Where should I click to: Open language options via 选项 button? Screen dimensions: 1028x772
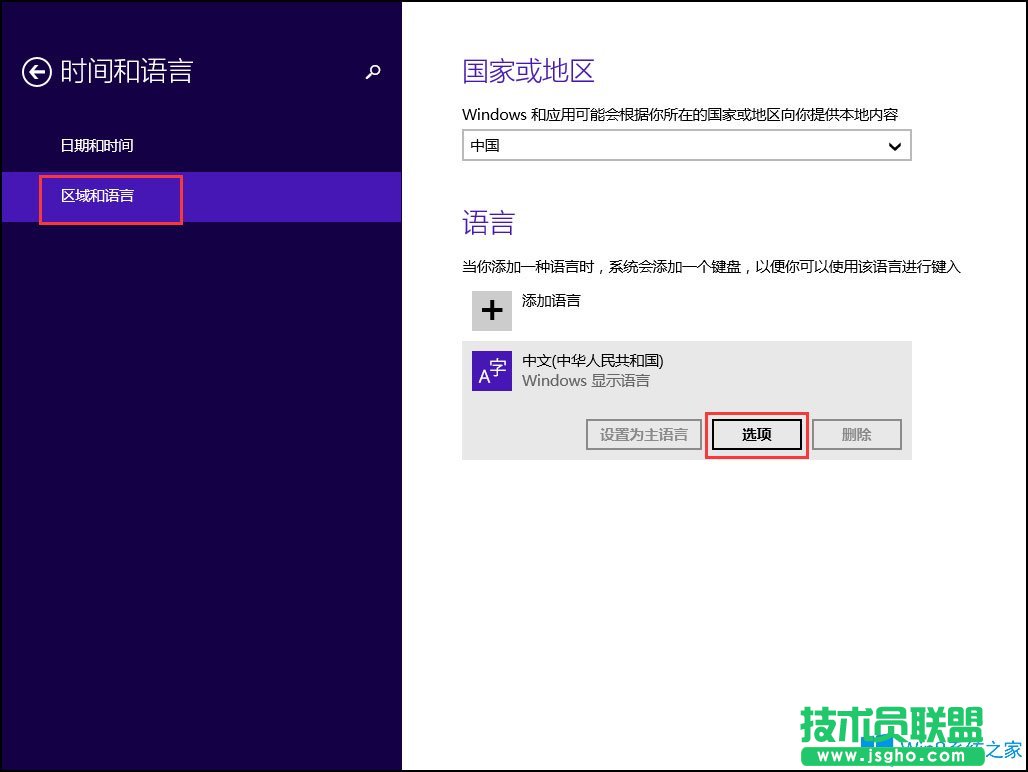756,434
